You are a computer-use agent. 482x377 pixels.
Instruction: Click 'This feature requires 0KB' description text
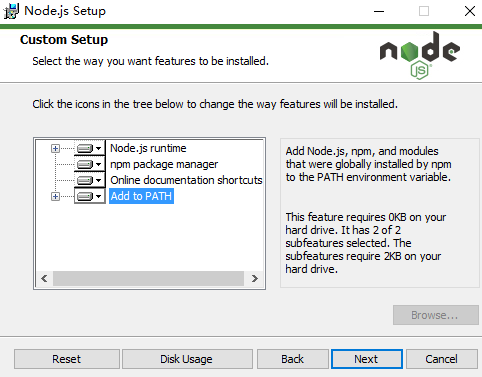pos(366,243)
